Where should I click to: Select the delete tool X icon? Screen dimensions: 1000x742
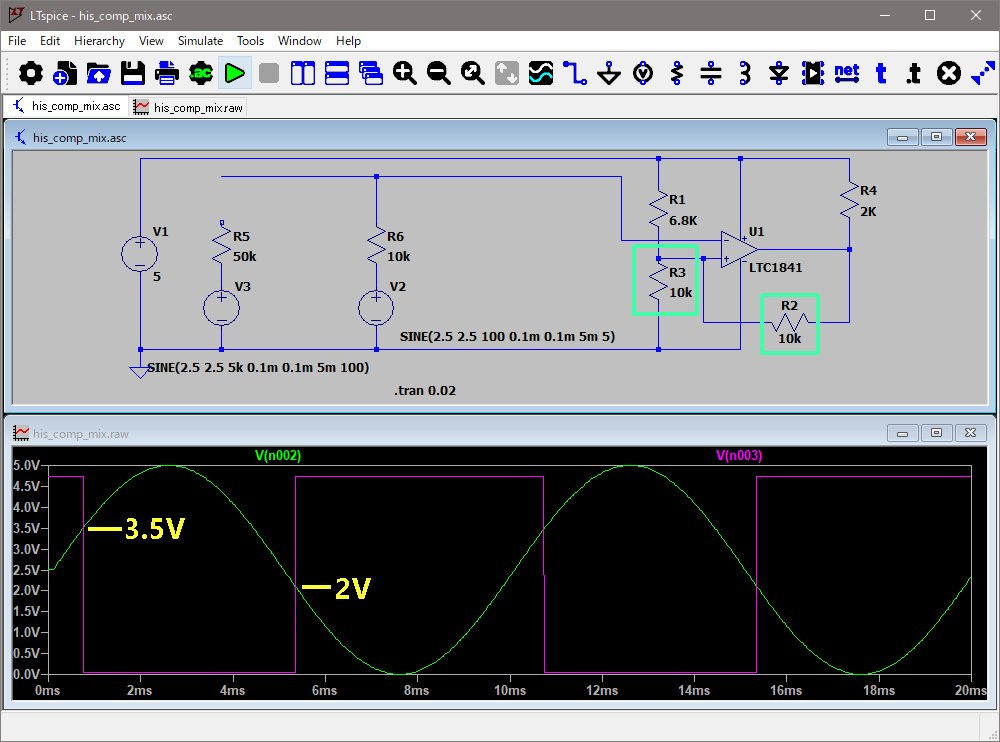pyautogui.click(x=948, y=73)
